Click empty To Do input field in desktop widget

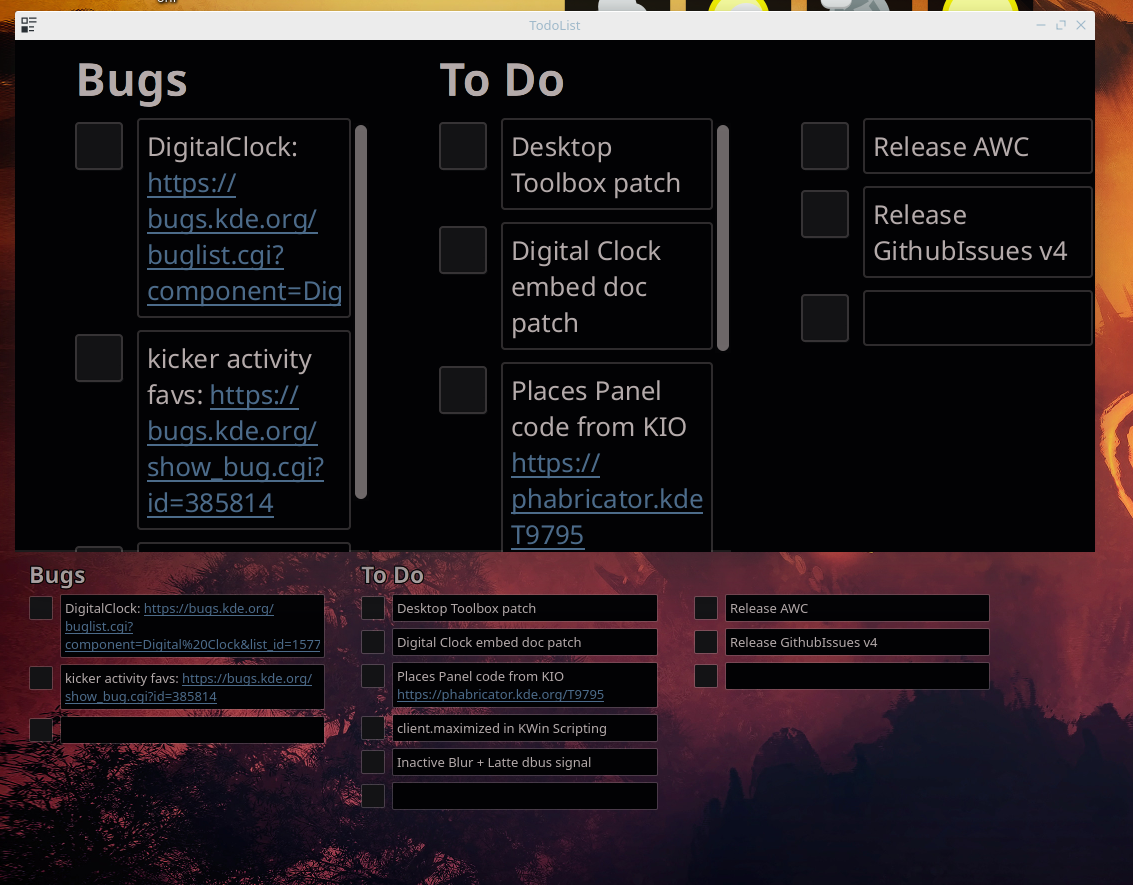525,796
